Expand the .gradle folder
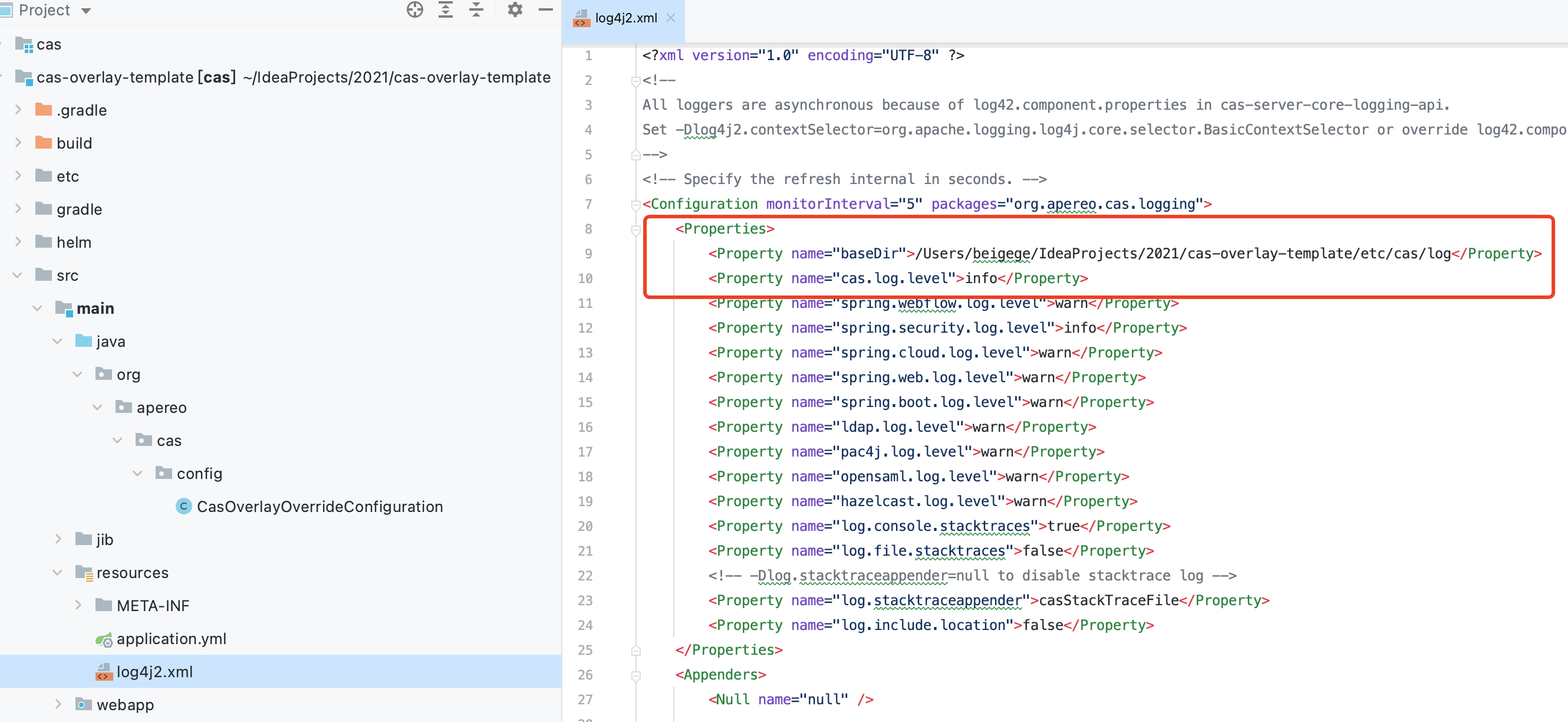The width and height of the screenshot is (1568, 722). point(18,110)
